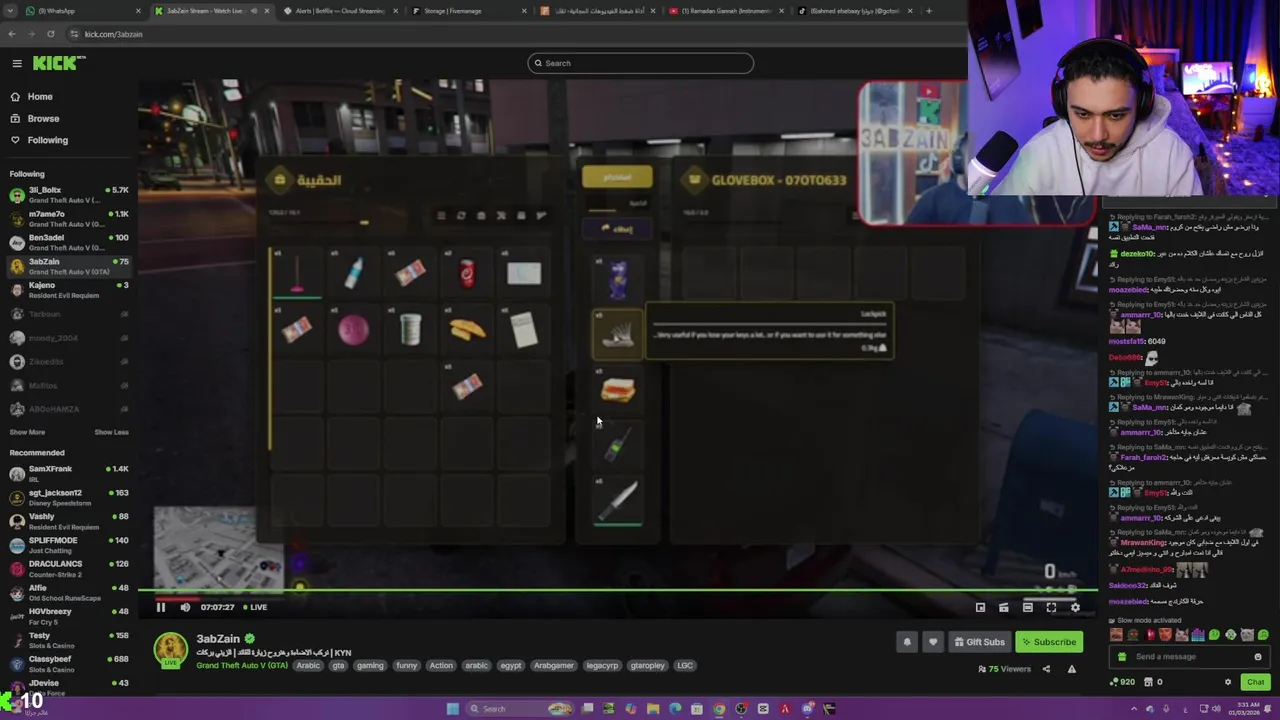Open Classybeef recommended channel
This screenshot has height=720, width=1280.
pos(69,664)
